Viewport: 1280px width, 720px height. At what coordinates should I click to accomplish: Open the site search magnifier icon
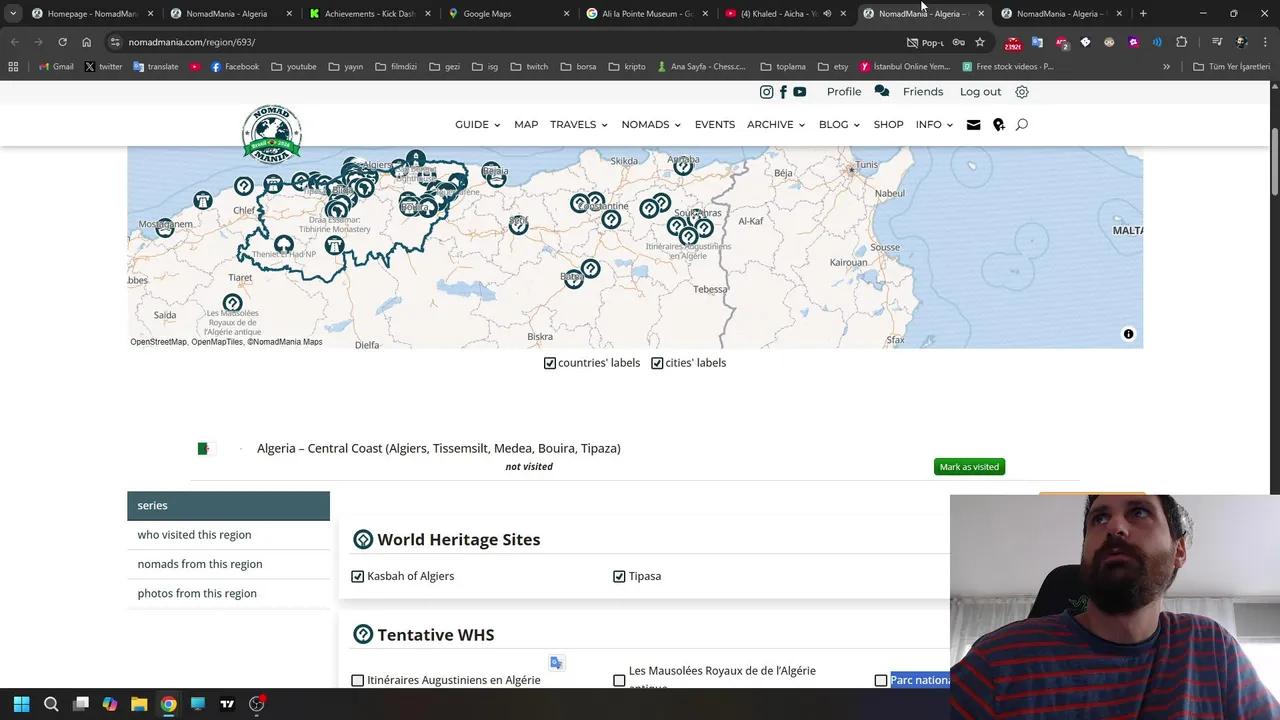(1021, 125)
